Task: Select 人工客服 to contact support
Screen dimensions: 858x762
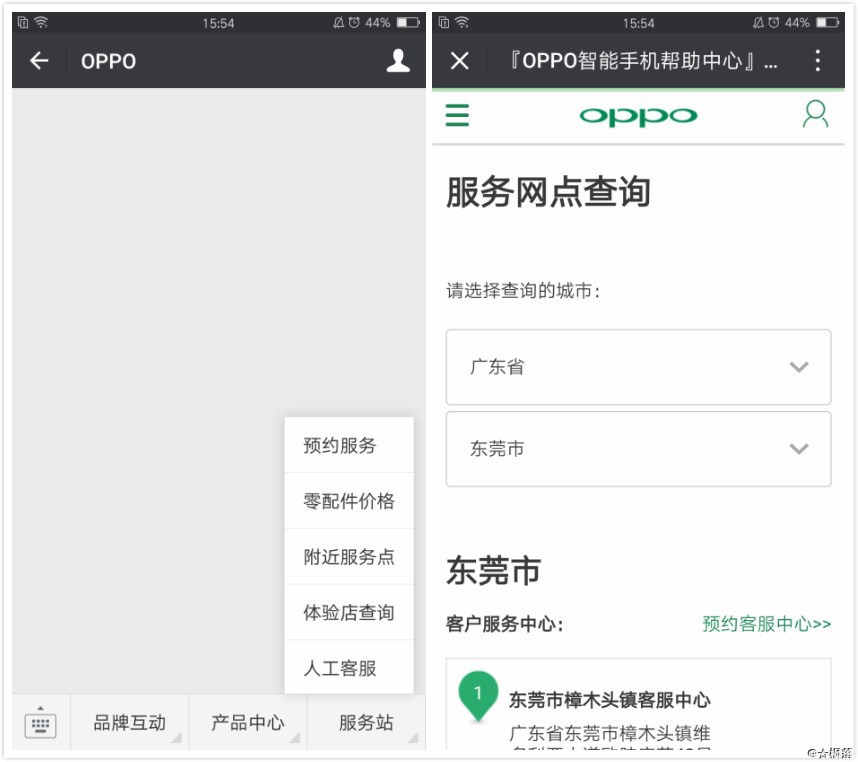Action: (349, 670)
